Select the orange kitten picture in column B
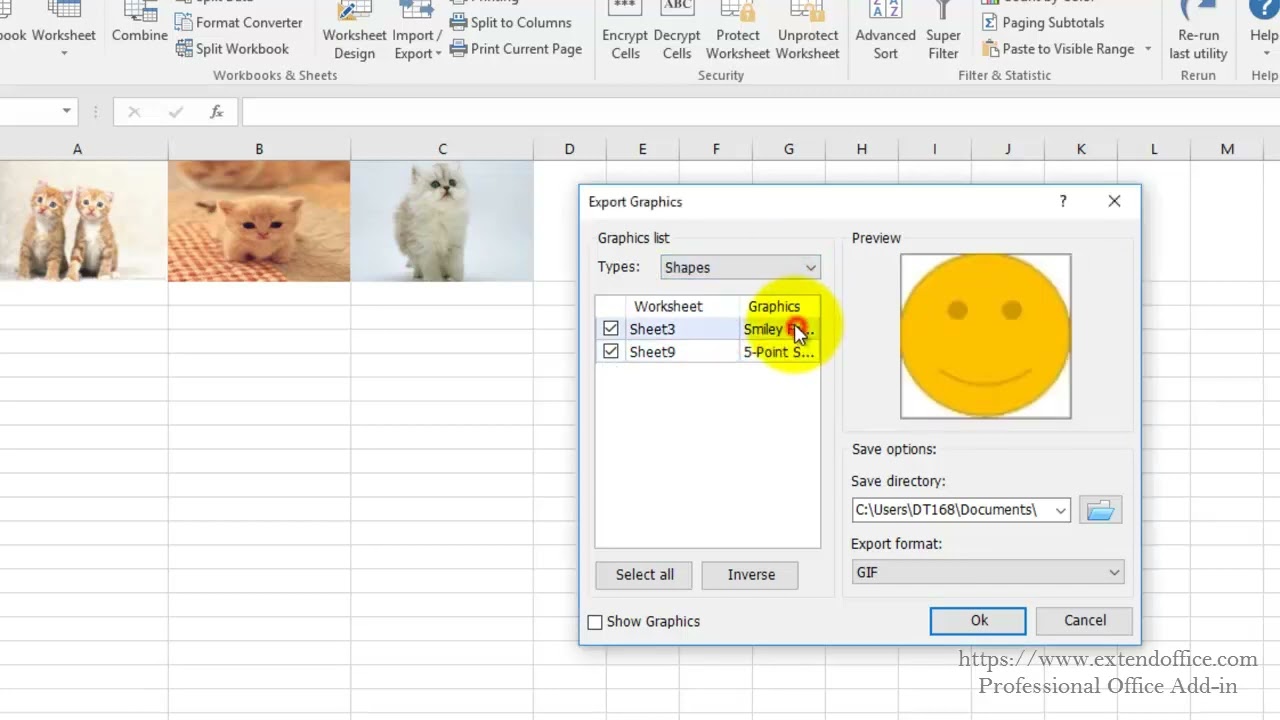 [x=259, y=221]
